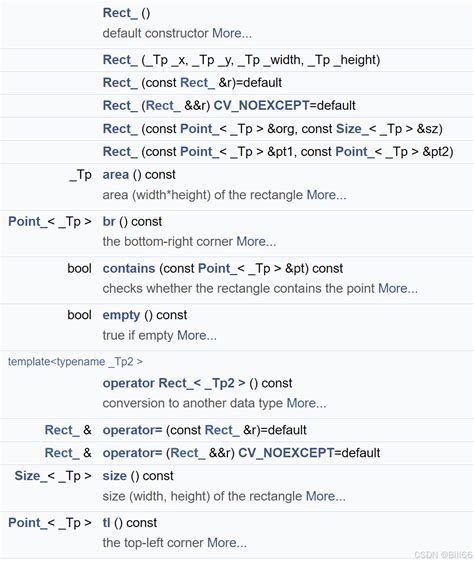The height and width of the screenshot is (563, 474).
Task: Click More... after conversion to another data type
Action: (x=307, y=403)
